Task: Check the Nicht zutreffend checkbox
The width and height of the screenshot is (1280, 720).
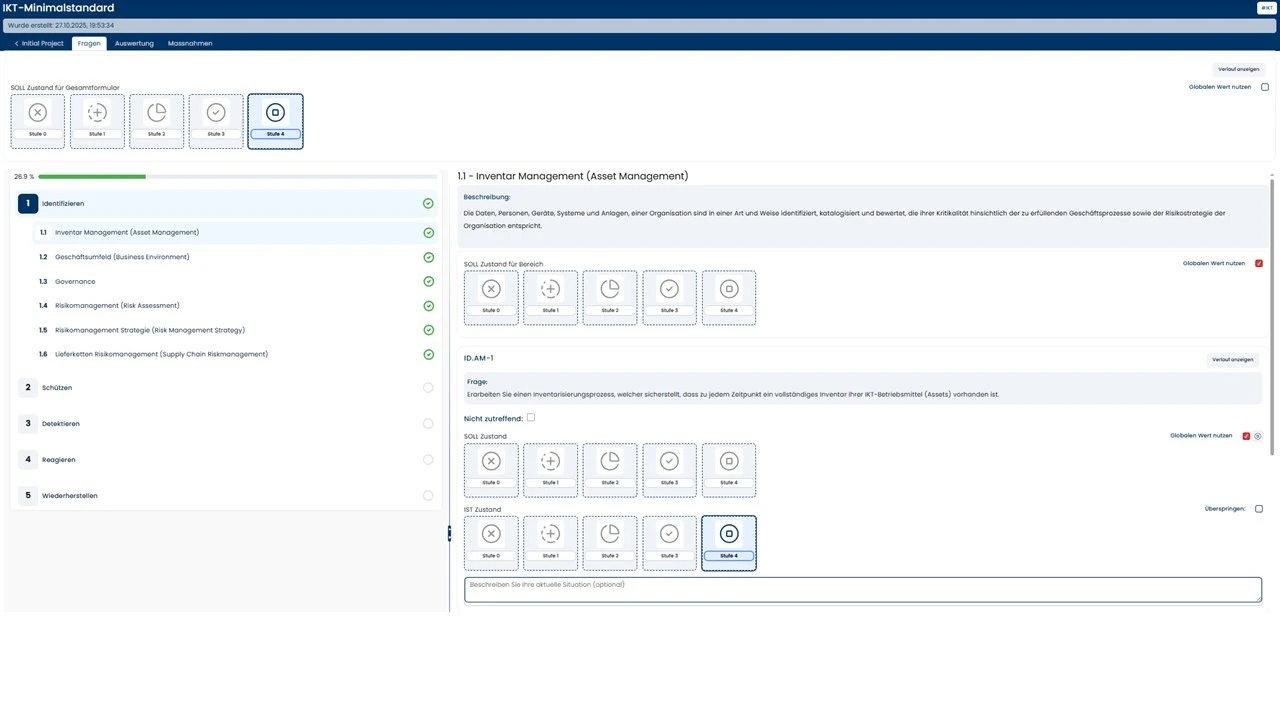Action: 531,417
